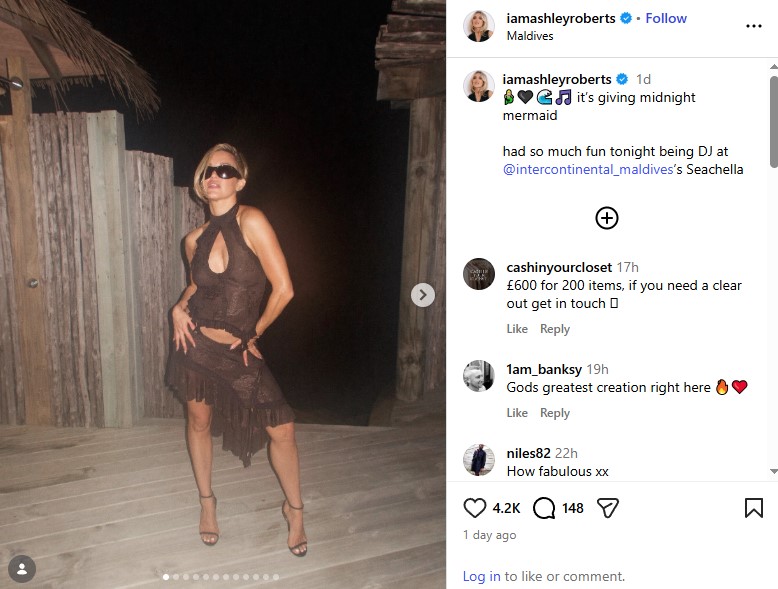
Task: Open niles82 profile from comment
Action: (529, 453)
